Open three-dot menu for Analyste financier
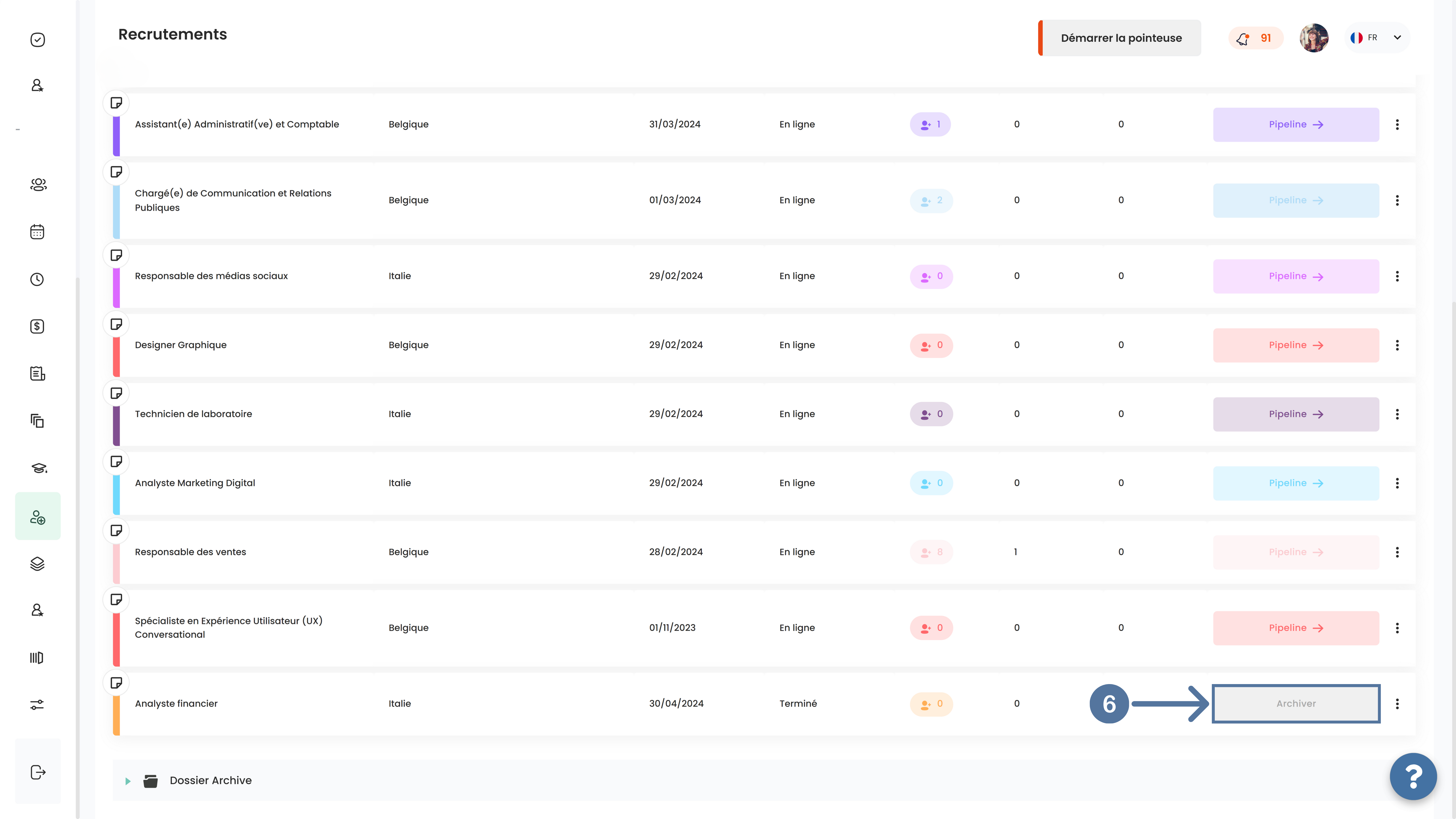The image size is (1456, 819). coord(1397,703)
